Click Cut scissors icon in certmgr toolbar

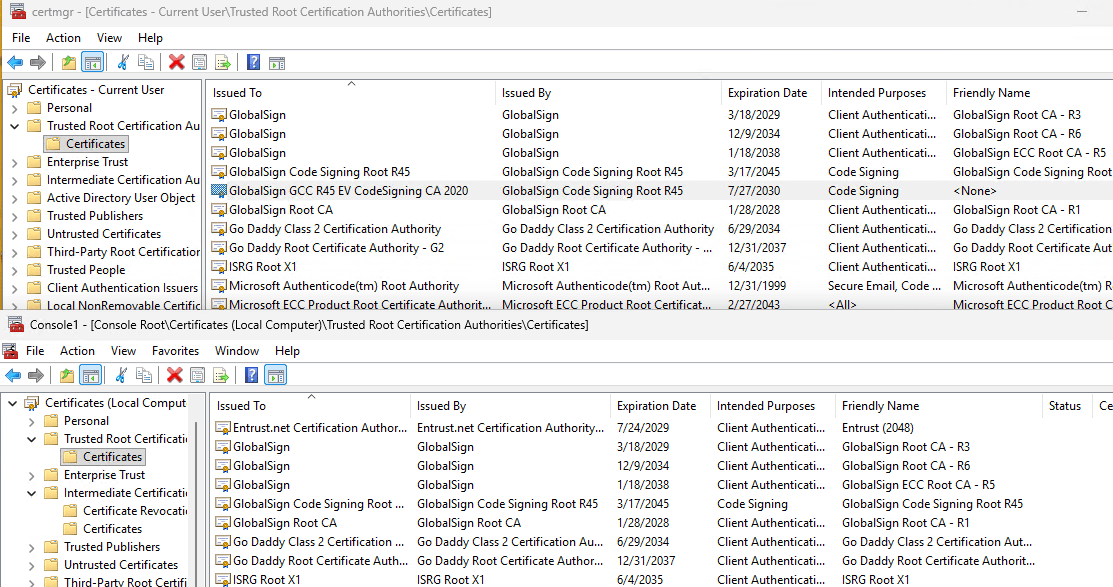click(x=123, y=62)
